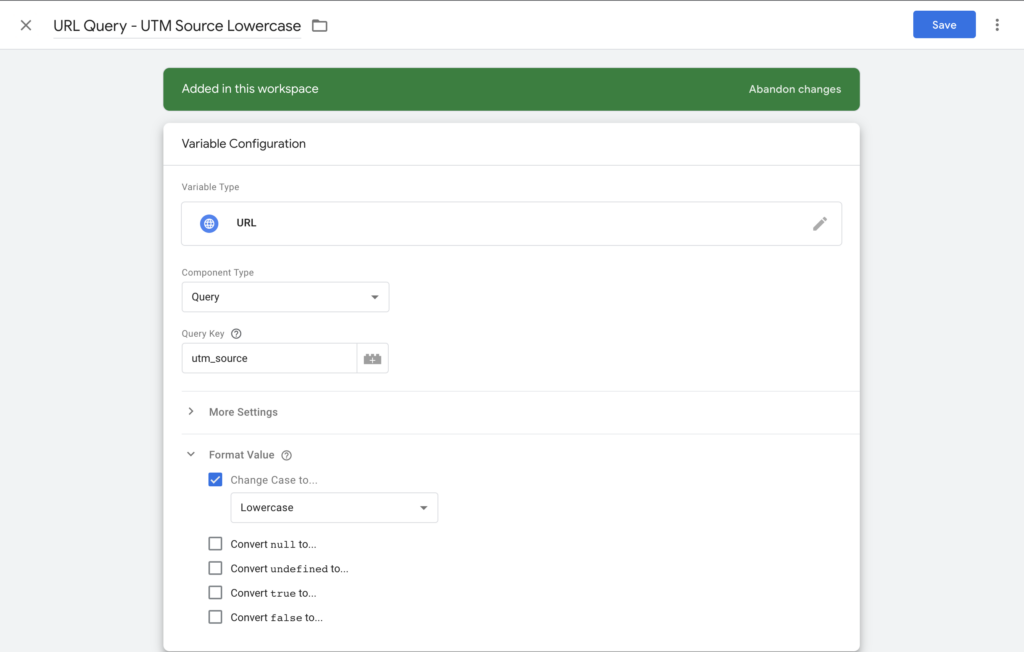
Task: Save the variable configuration
Action: click(x=944, y=25)
